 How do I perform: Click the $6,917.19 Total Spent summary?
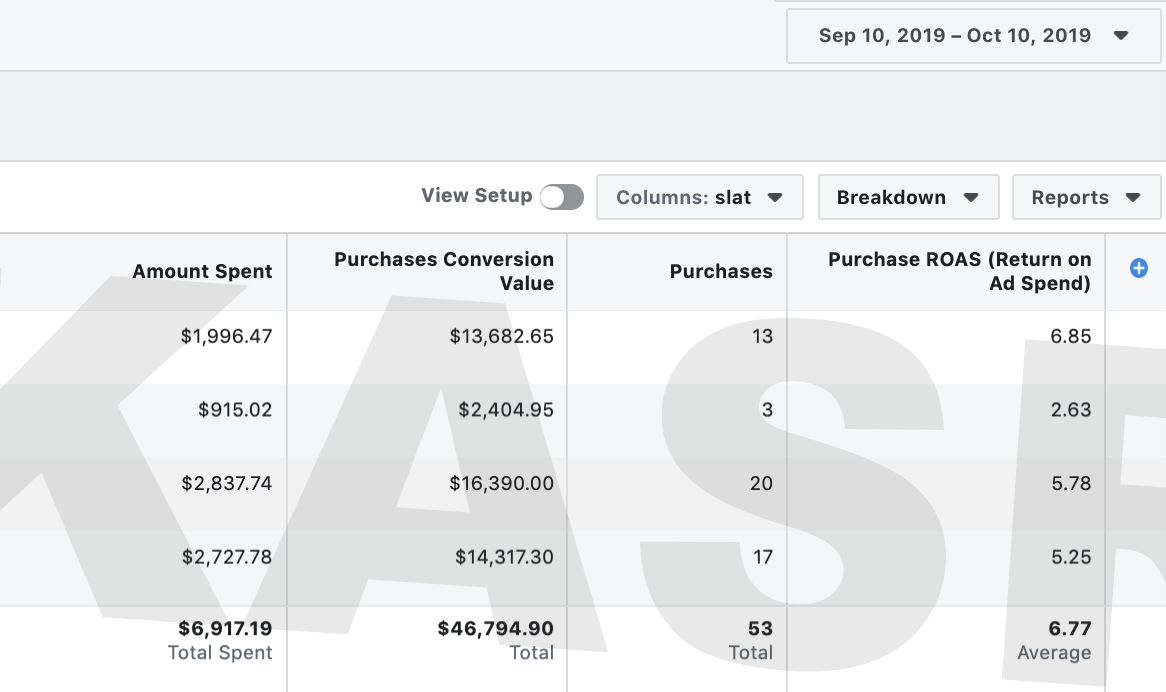[225, 629]
